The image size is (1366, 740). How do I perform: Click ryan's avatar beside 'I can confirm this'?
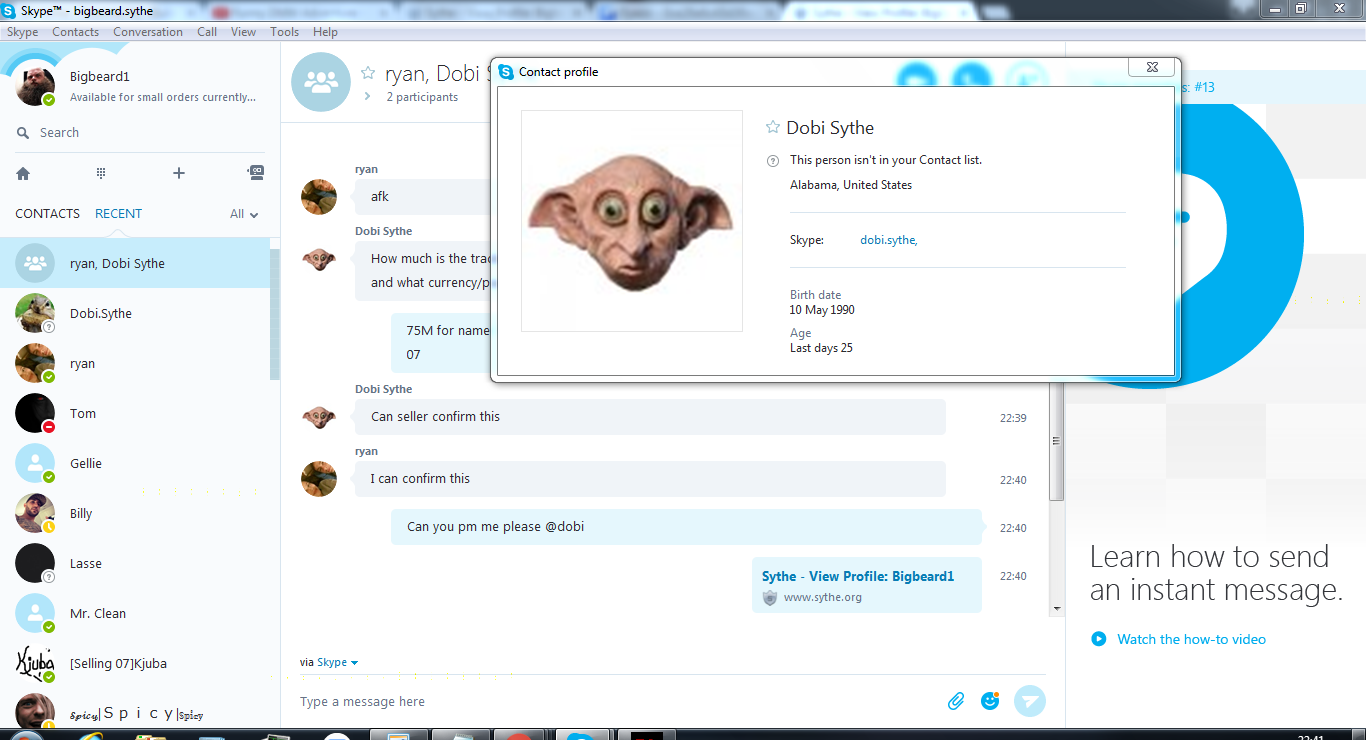[x=319, y=479]
